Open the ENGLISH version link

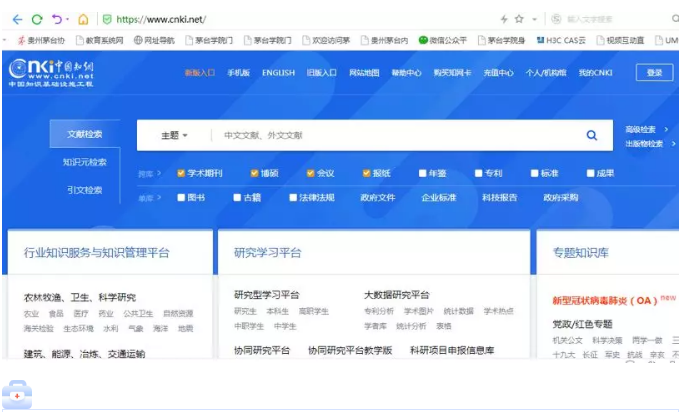[278, 73]
